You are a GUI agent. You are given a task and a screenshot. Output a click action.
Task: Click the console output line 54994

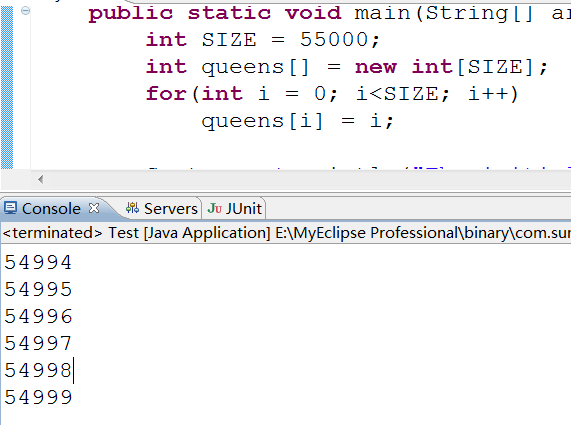(x=38, y=263)
